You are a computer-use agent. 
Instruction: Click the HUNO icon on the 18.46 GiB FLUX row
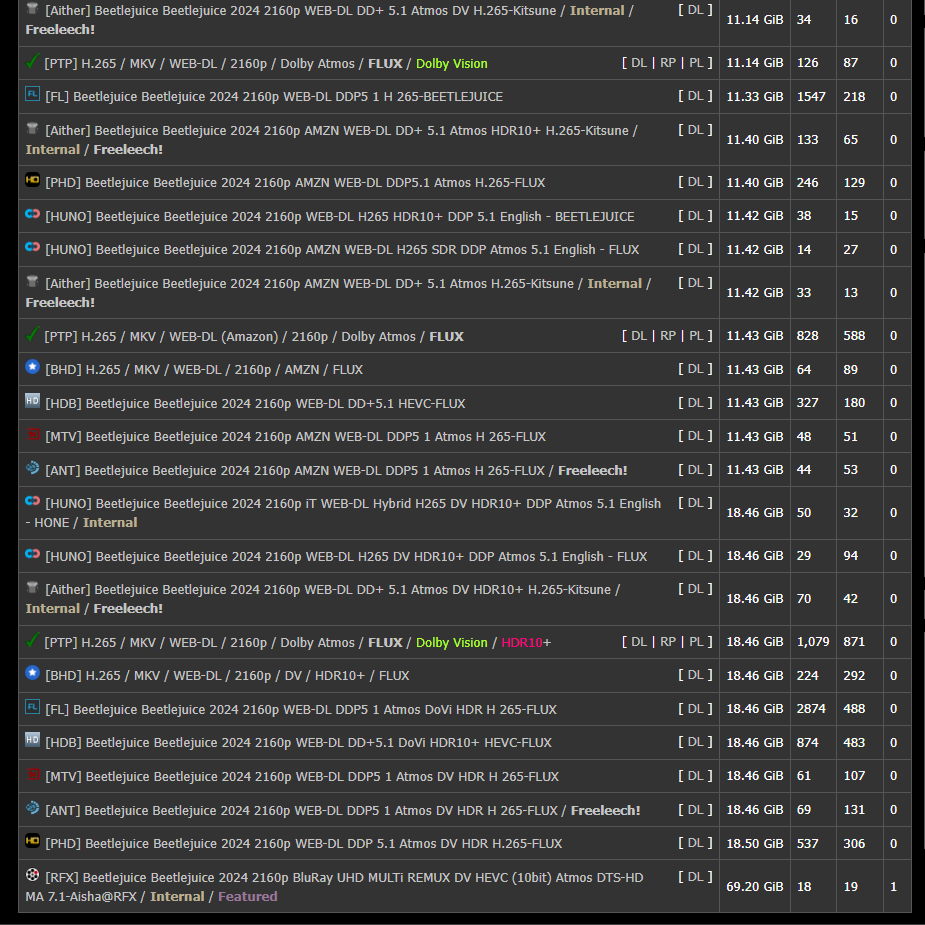[x=32, y=555]
